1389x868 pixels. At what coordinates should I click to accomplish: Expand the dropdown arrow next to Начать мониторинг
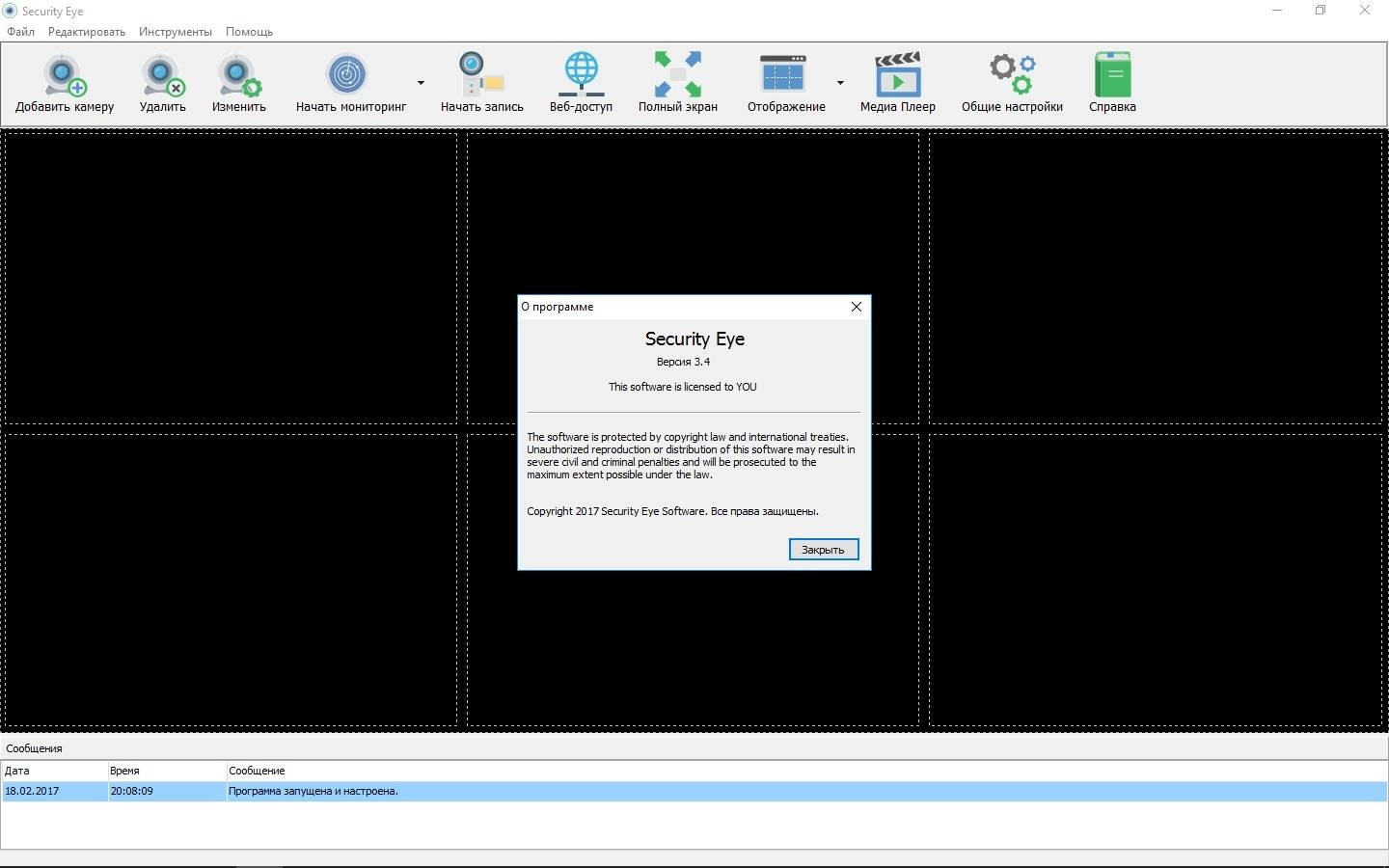421,83
